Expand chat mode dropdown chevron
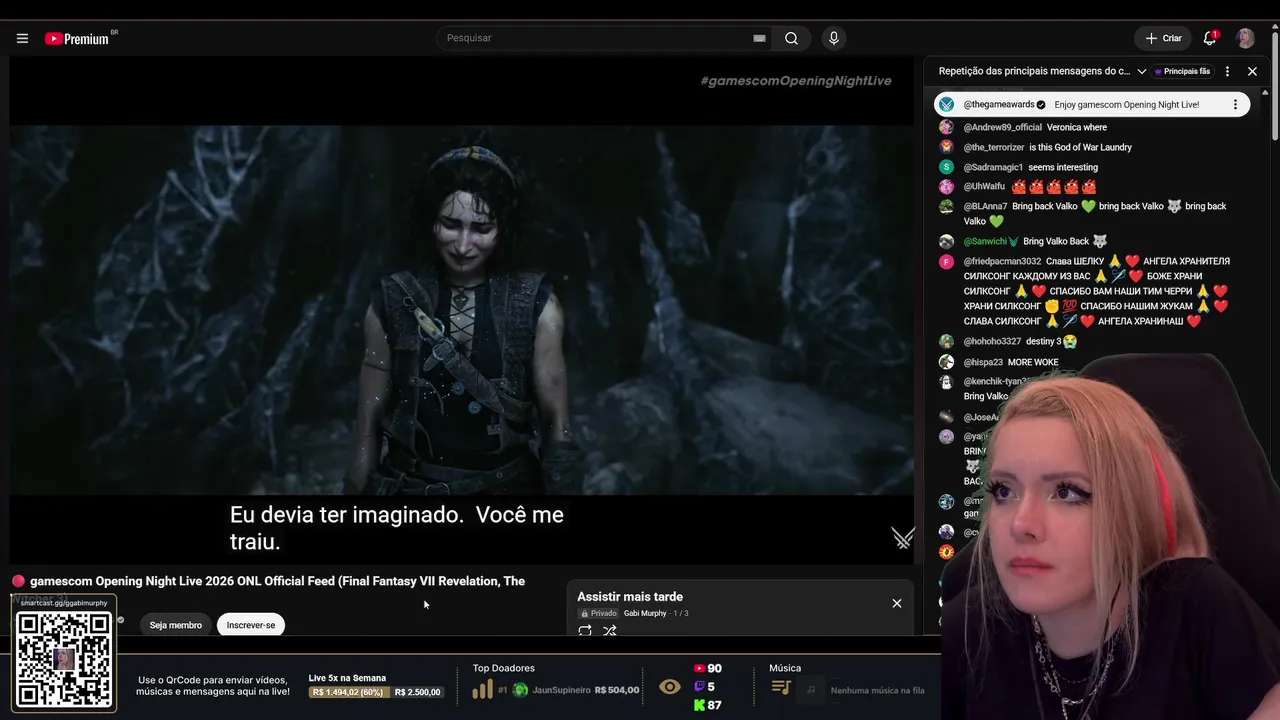The image size is (1280, 720). coord(1142,72)
